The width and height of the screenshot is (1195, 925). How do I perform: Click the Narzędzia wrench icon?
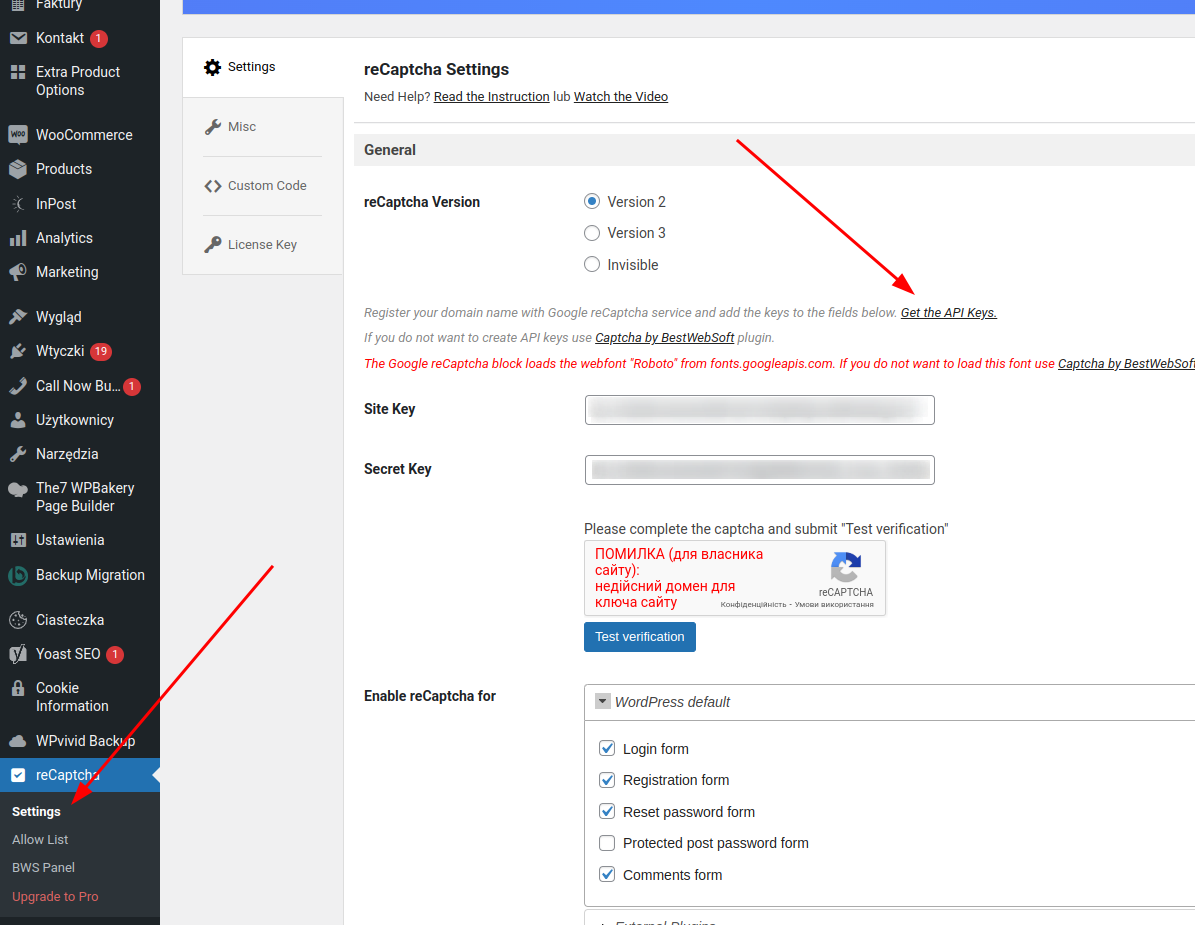(18, 454)
